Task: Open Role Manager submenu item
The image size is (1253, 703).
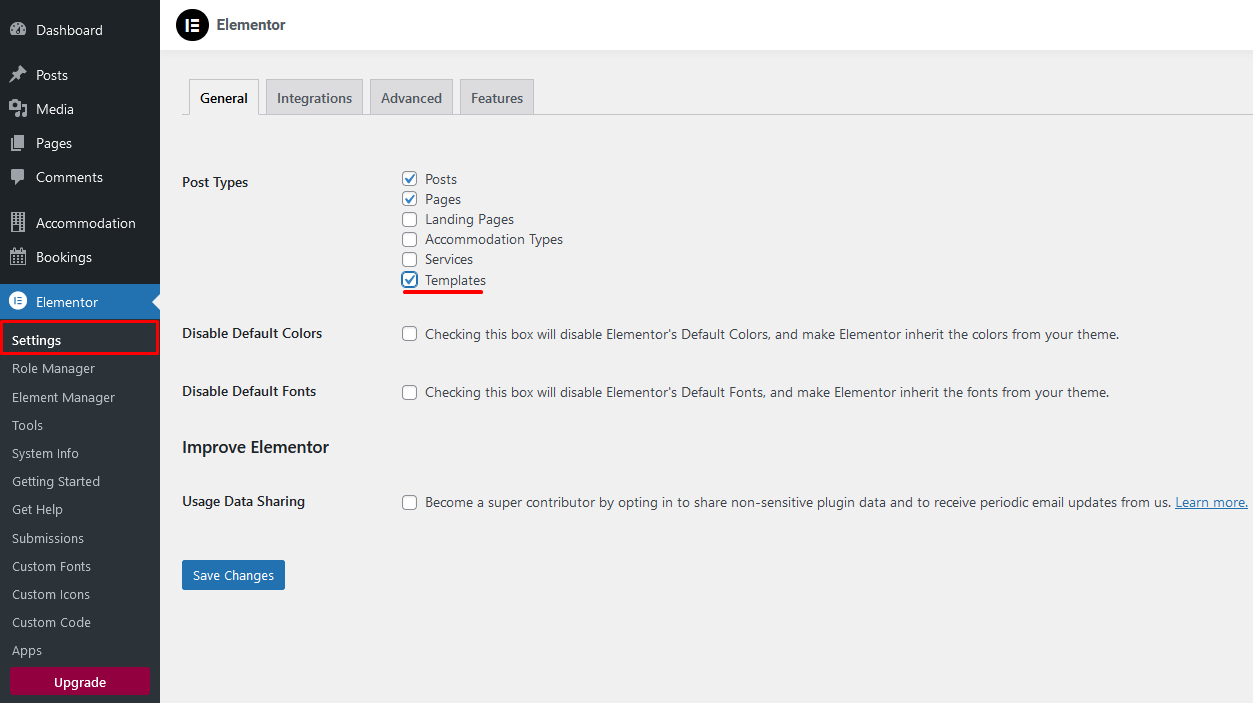Action: point(80,368)
